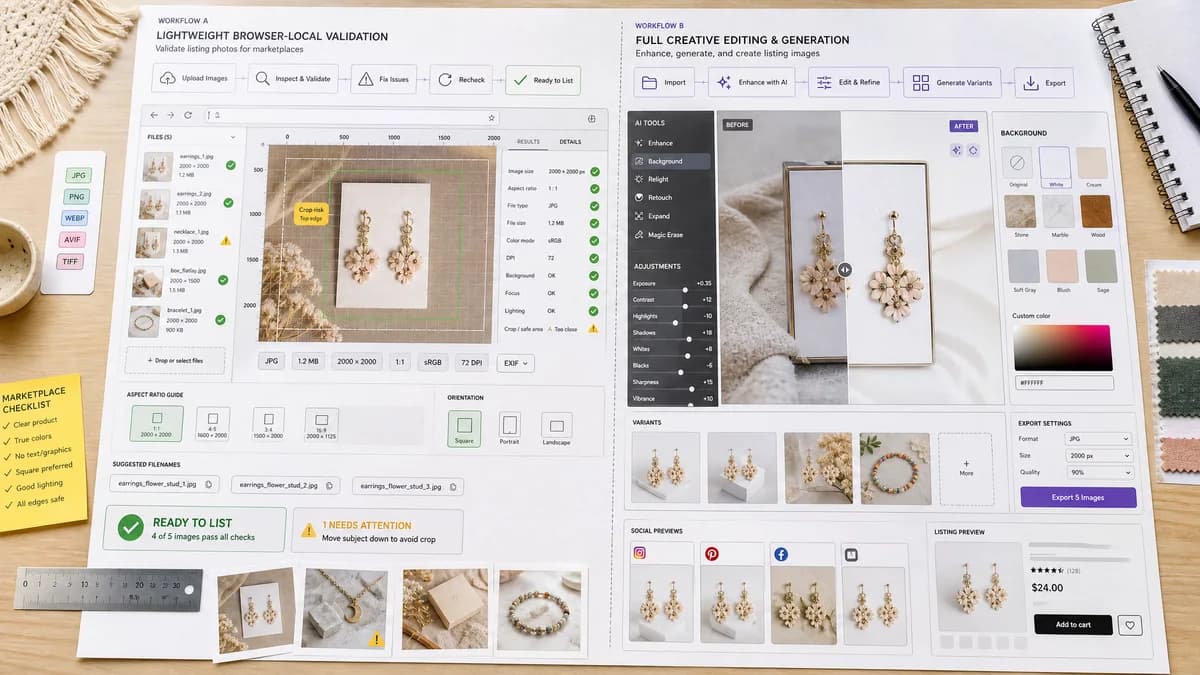
Task: Click the sparkle icon under the After label
Action: (956, 150)
